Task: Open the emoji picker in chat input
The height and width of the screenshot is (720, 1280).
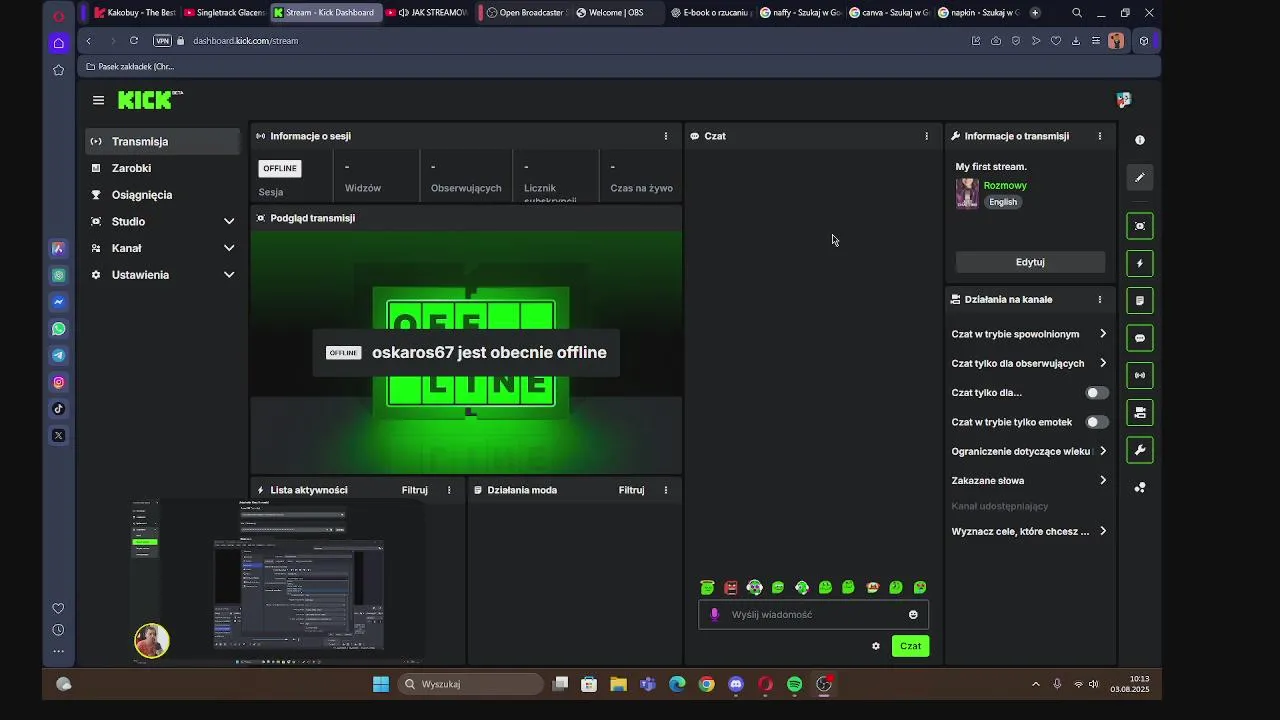Action: coord(913,615)
